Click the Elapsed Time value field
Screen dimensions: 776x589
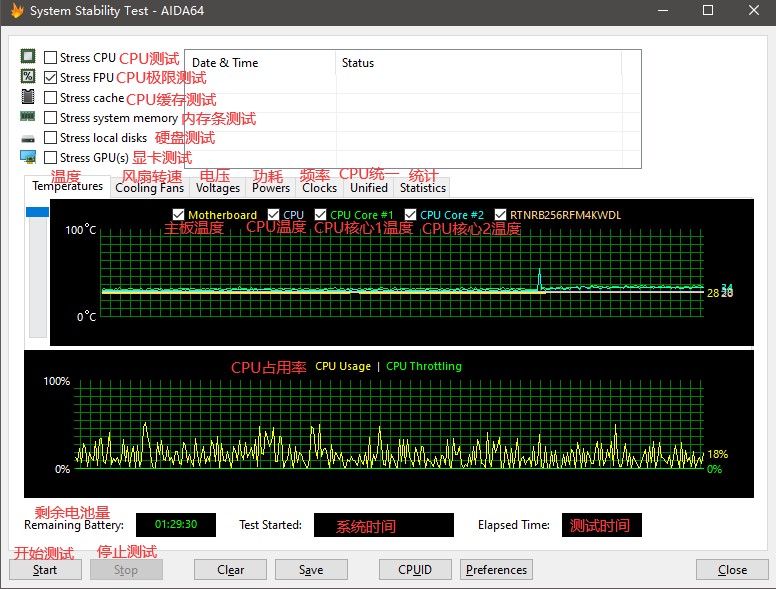click(601, 525)
